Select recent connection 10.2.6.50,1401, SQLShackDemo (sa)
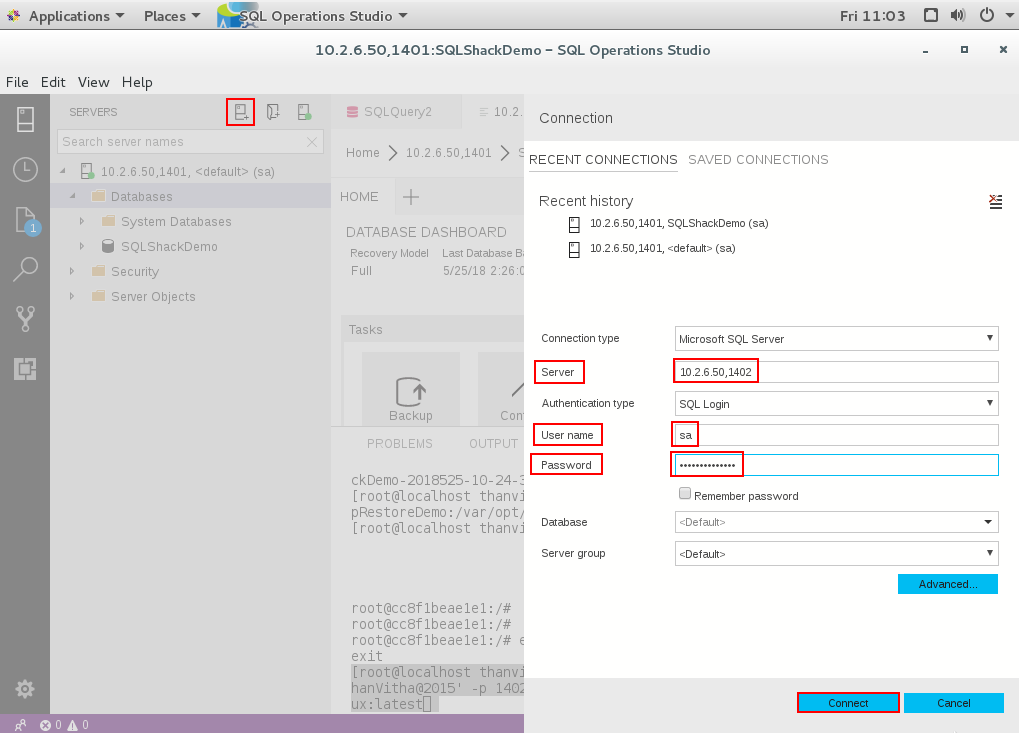 click(679, 224)
